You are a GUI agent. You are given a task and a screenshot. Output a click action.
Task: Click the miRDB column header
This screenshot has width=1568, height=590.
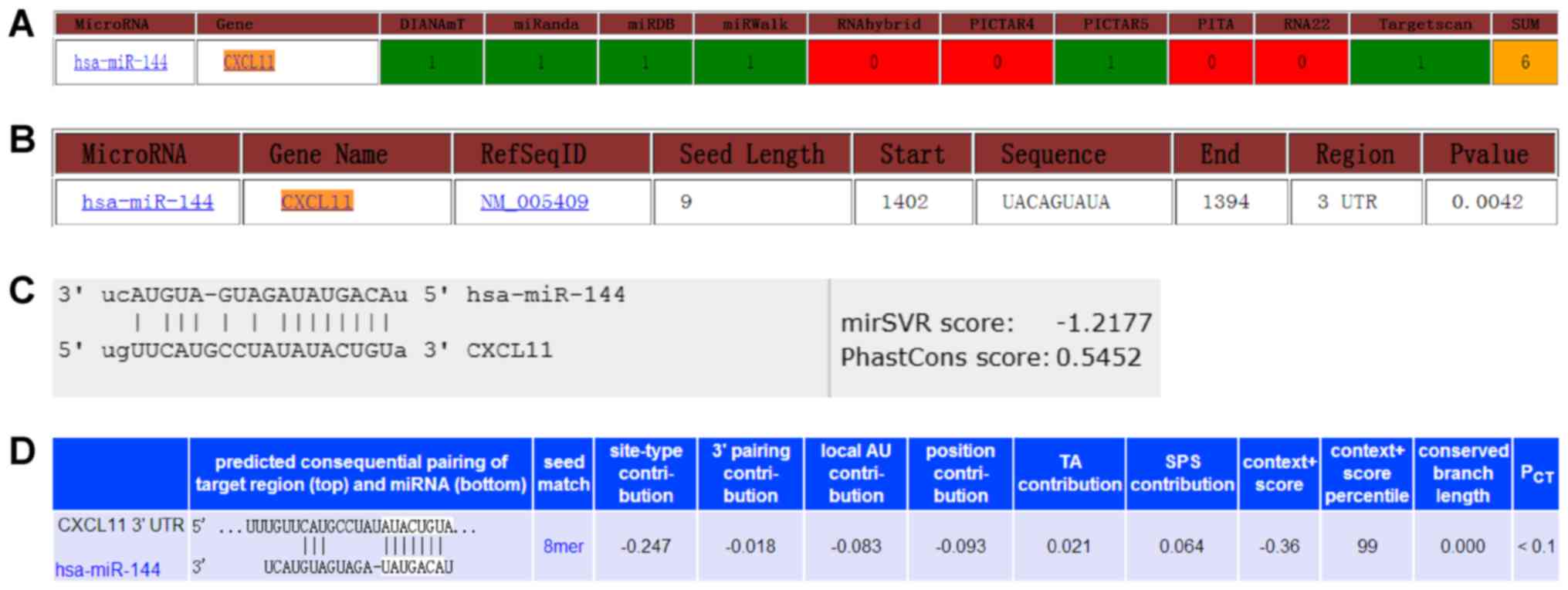coord(645,24)
